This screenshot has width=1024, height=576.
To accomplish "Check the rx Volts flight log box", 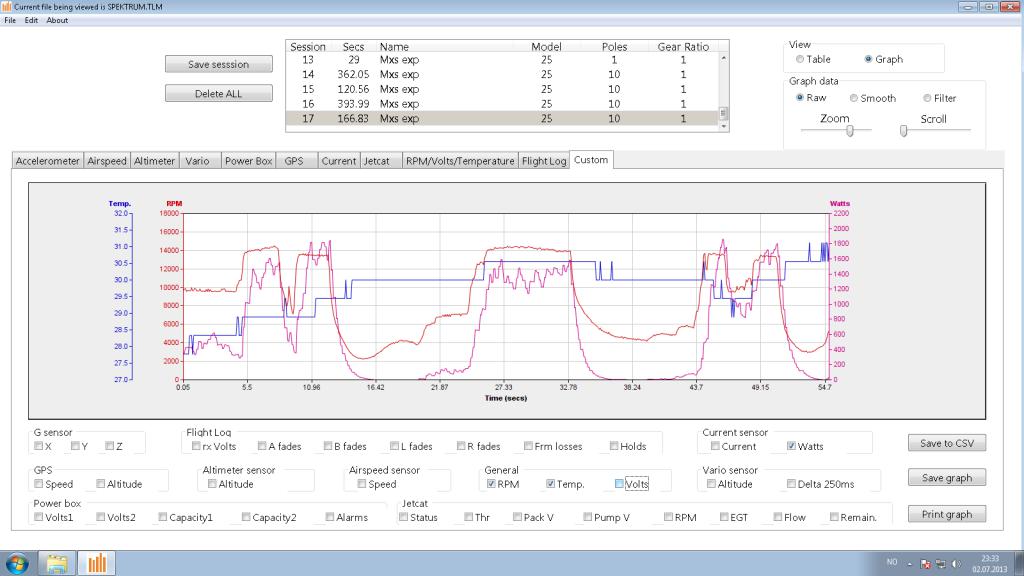I will [x=194, y=446].
